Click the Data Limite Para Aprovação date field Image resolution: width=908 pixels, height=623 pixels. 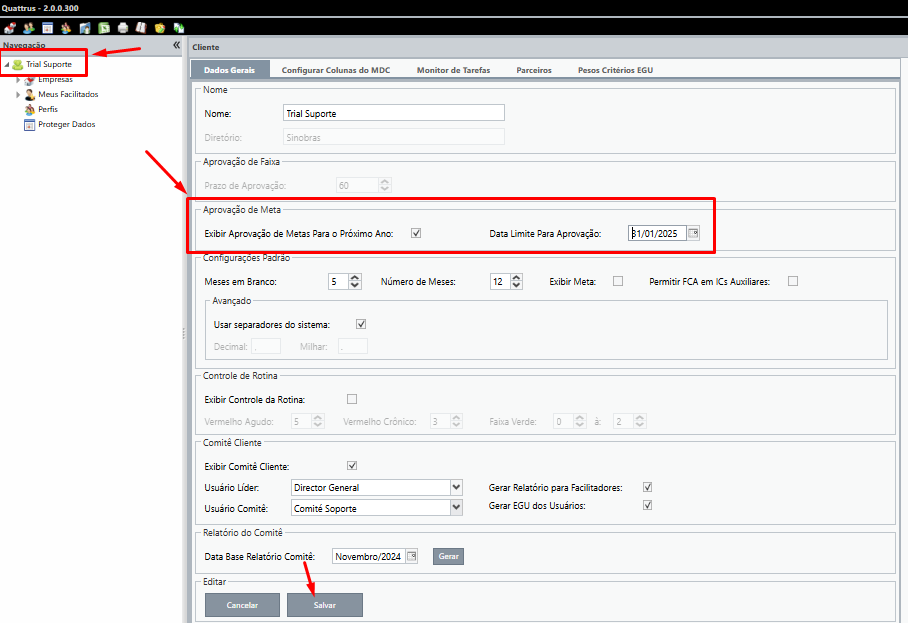pos(657,233)
